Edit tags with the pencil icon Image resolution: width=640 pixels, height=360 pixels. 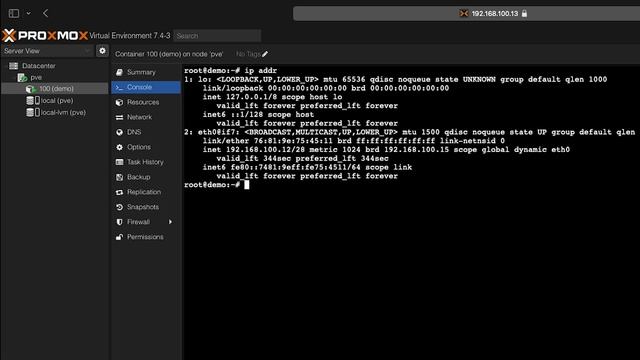[265, 54]
